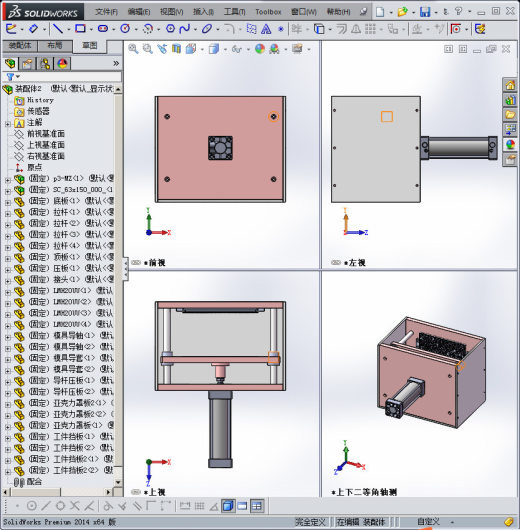This screenshot has height=530, width=520.
Task: Expand the 底板<1> component node
Action: click(x=8, y=203)
